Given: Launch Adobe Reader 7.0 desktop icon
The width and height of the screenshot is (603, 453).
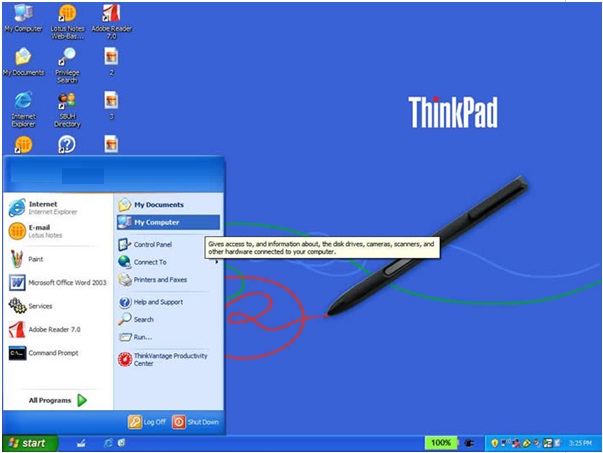Looking at the screenshot, I should pyautogui.click(x=111, y=16).
